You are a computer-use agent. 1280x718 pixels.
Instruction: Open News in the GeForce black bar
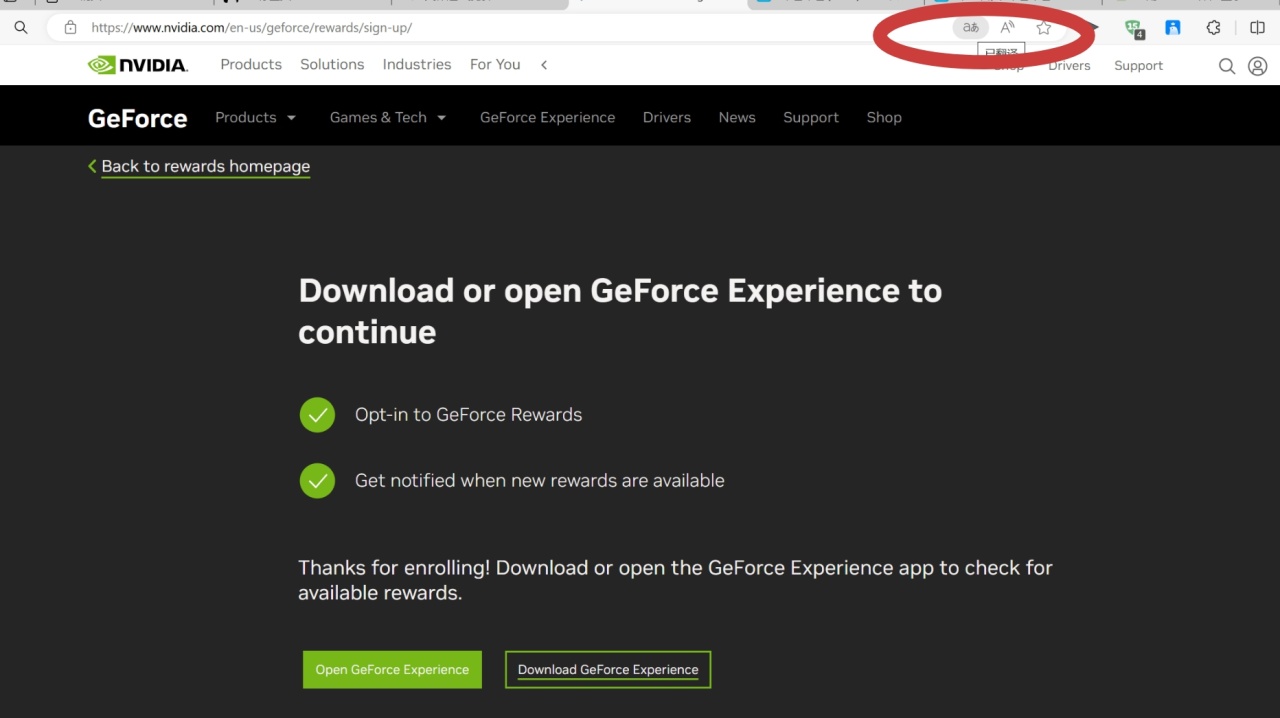click(x=737, y=117)
